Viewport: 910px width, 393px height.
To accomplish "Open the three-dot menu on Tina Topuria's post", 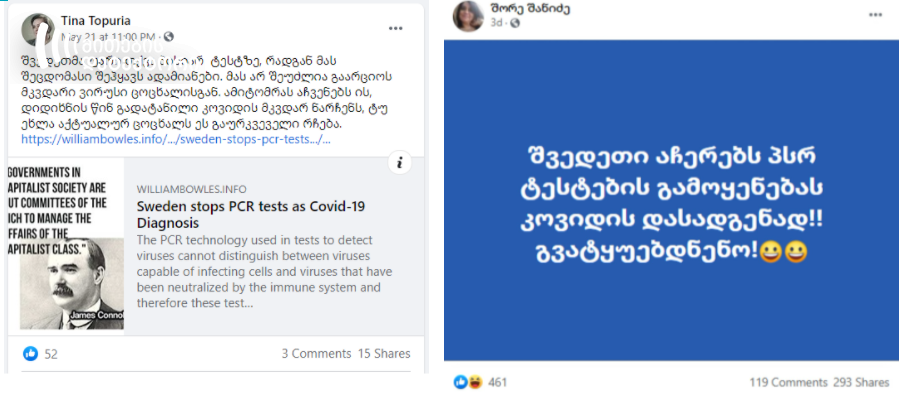I will click(x=396, y=28).
